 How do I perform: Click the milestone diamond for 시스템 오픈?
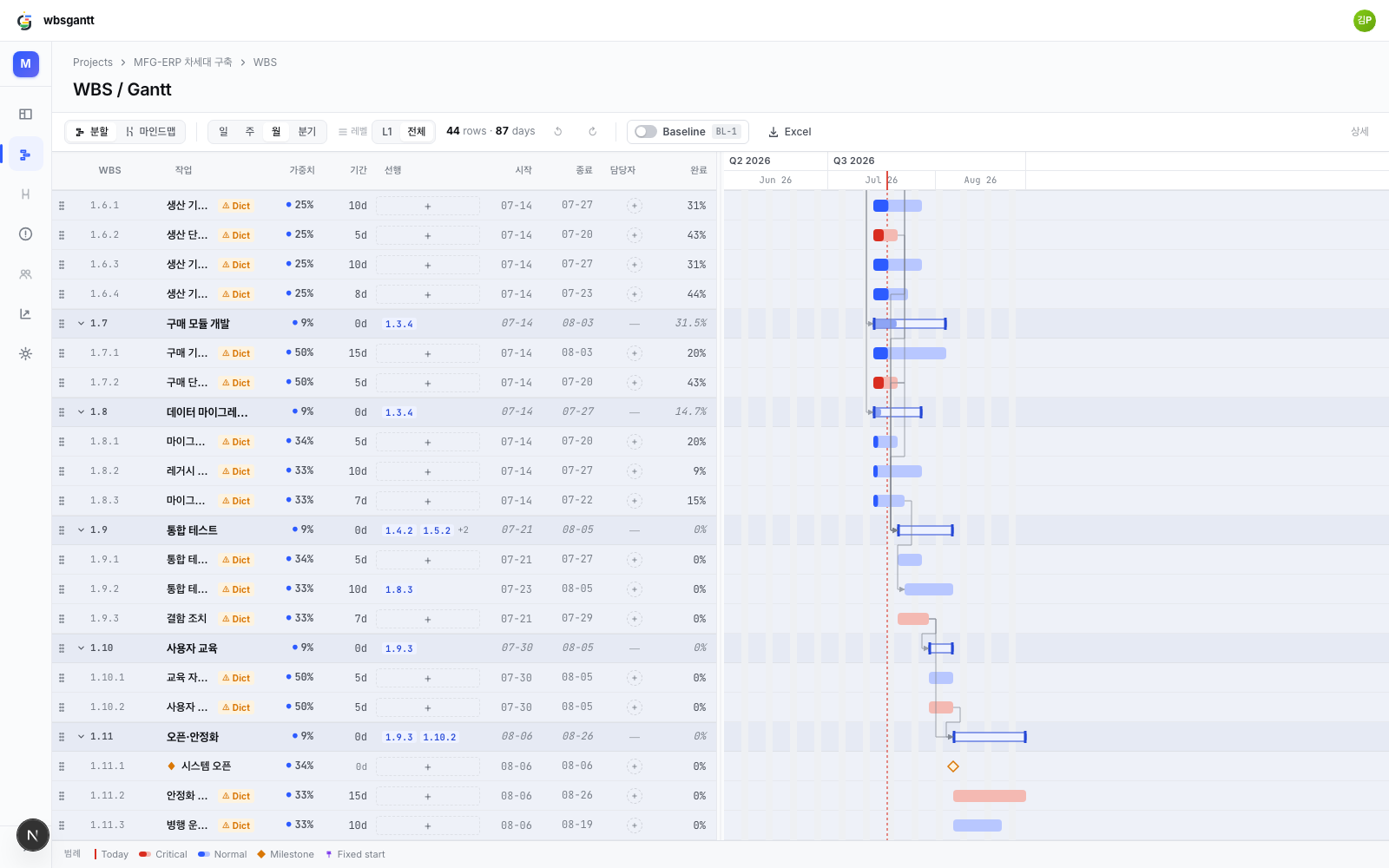(x=953, y=766)
